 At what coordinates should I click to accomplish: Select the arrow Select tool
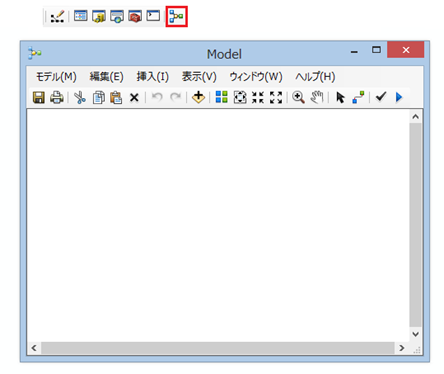tap(340, 98)
